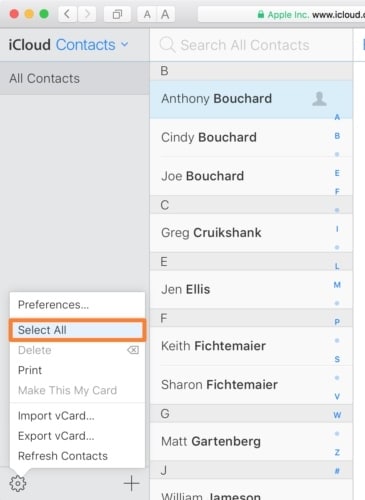This screenshot has width=365, height=500.
Task: Jump to letter S in alphabet index
Action: click(337, 359)
